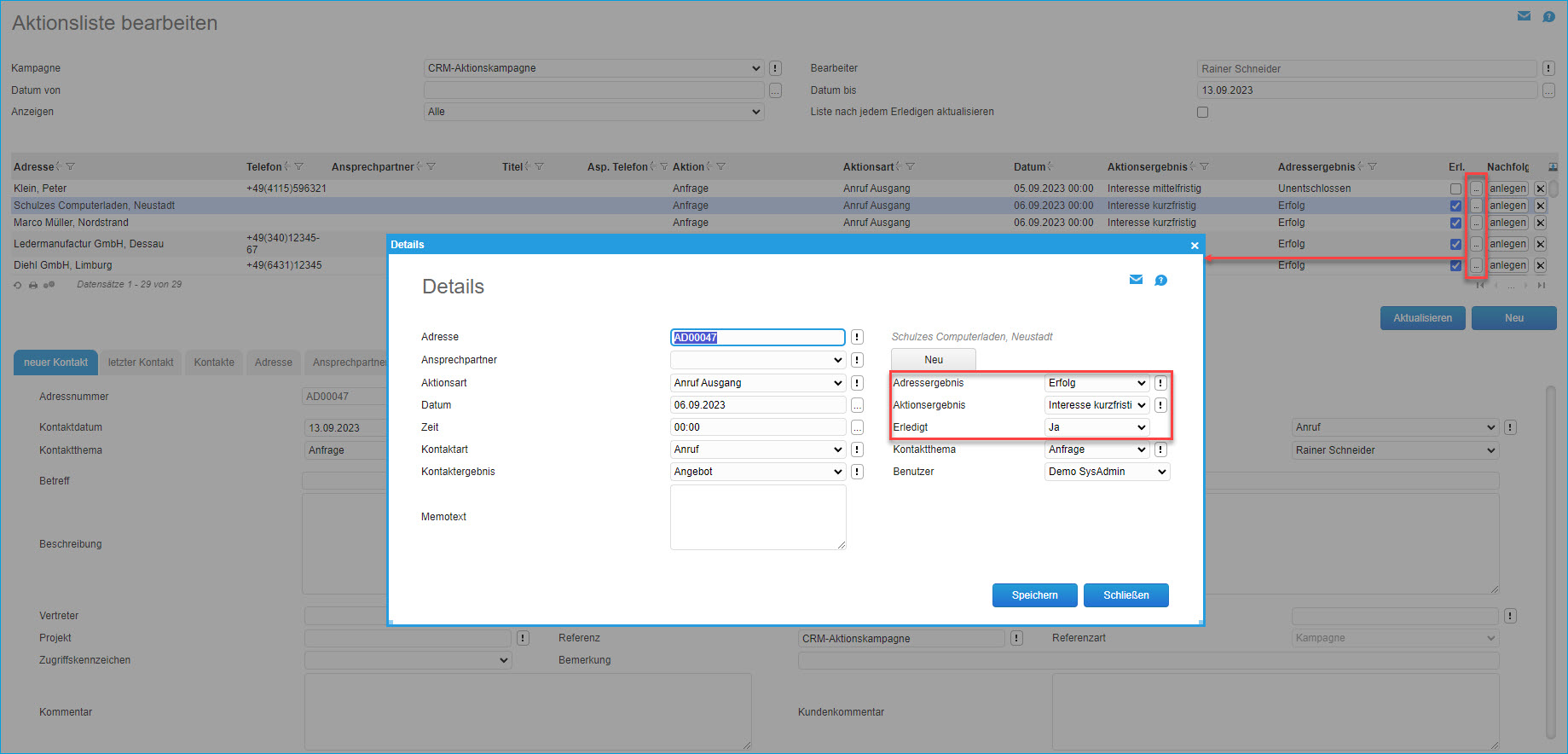Open the Kontakte tab
The height and width of the screenshot is (754, 1568).
(x=214, y=362)
